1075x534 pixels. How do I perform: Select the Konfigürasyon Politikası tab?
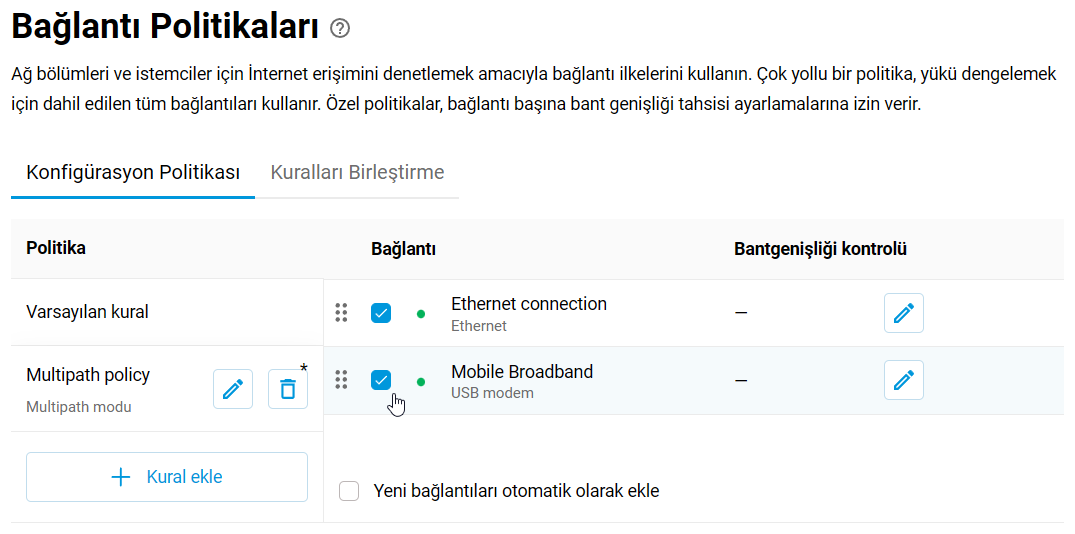click(133, 172)
